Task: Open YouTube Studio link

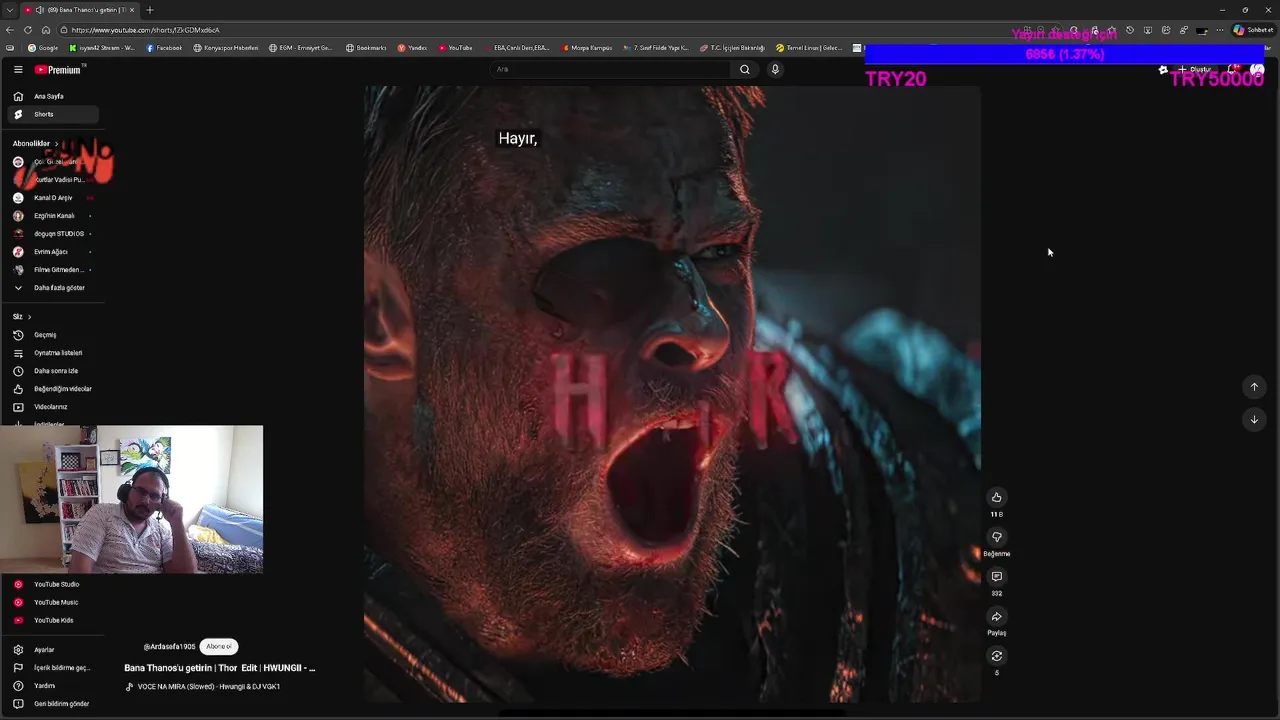Action: (52, 584)
